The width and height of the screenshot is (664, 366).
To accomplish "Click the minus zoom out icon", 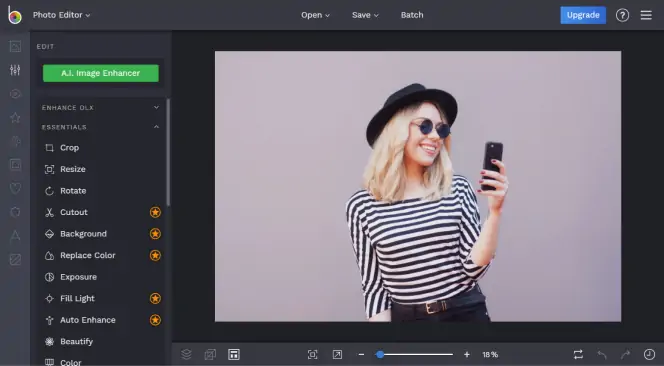I will [361, 355].
